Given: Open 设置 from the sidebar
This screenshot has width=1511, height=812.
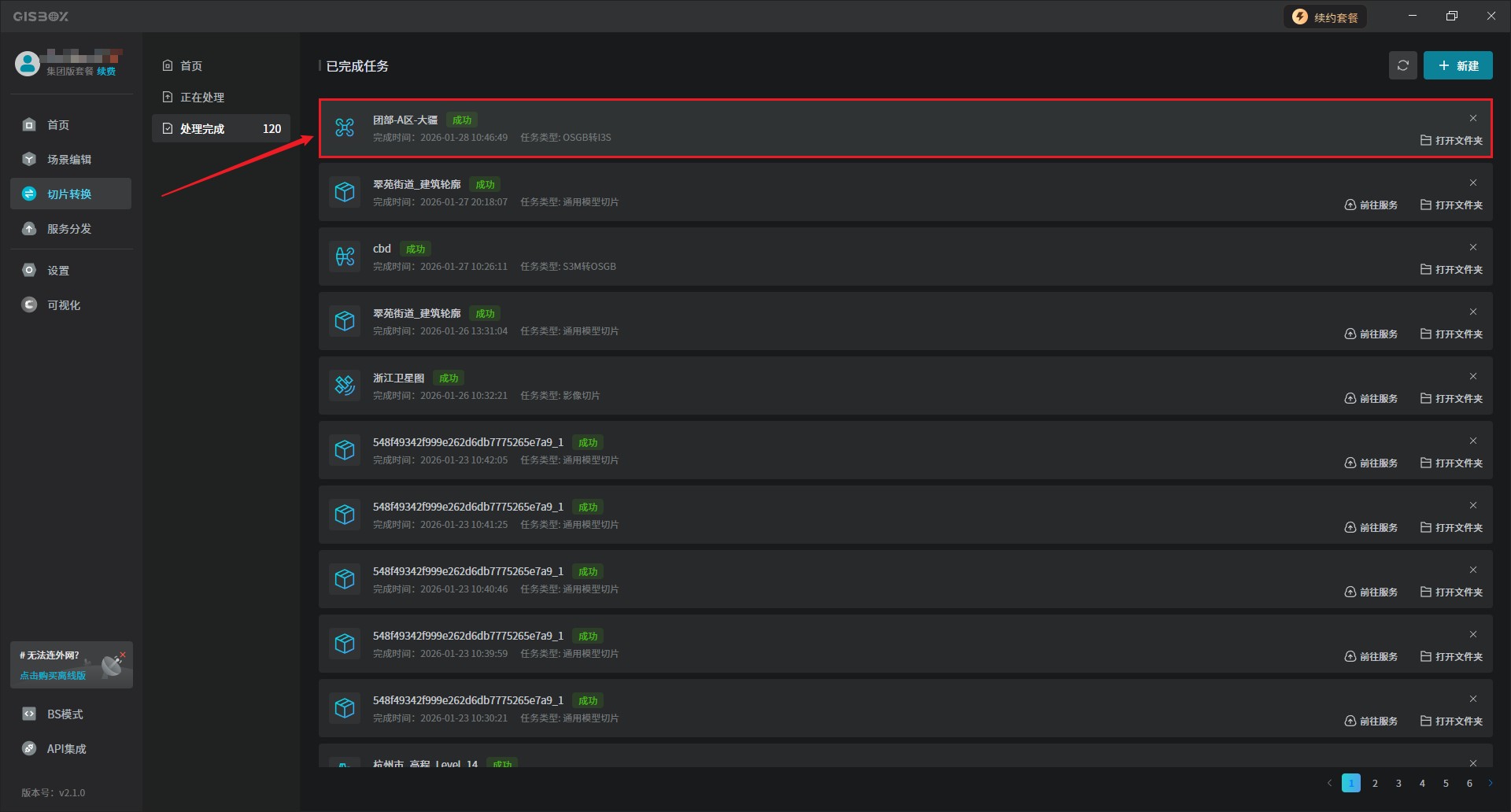Looking at the screenshot, I should click(58, 271).
